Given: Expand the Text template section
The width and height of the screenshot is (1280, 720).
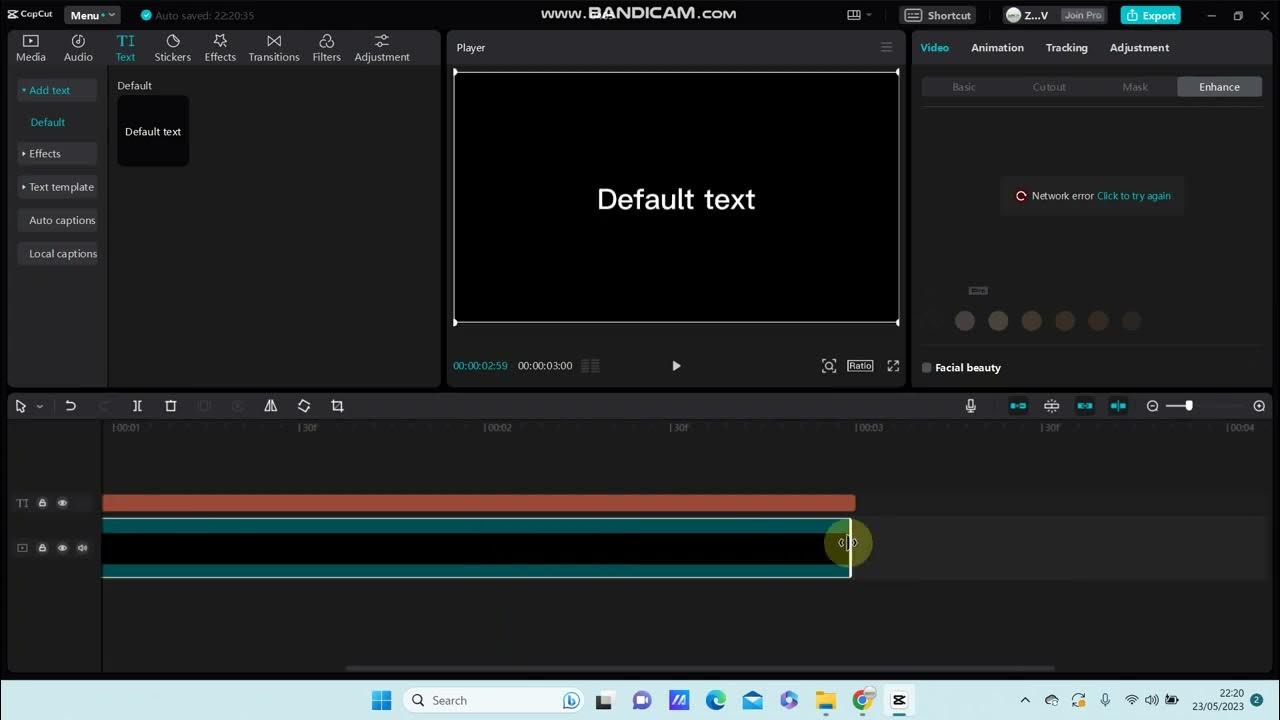Looking at the screenshot, I should [57, 187].
